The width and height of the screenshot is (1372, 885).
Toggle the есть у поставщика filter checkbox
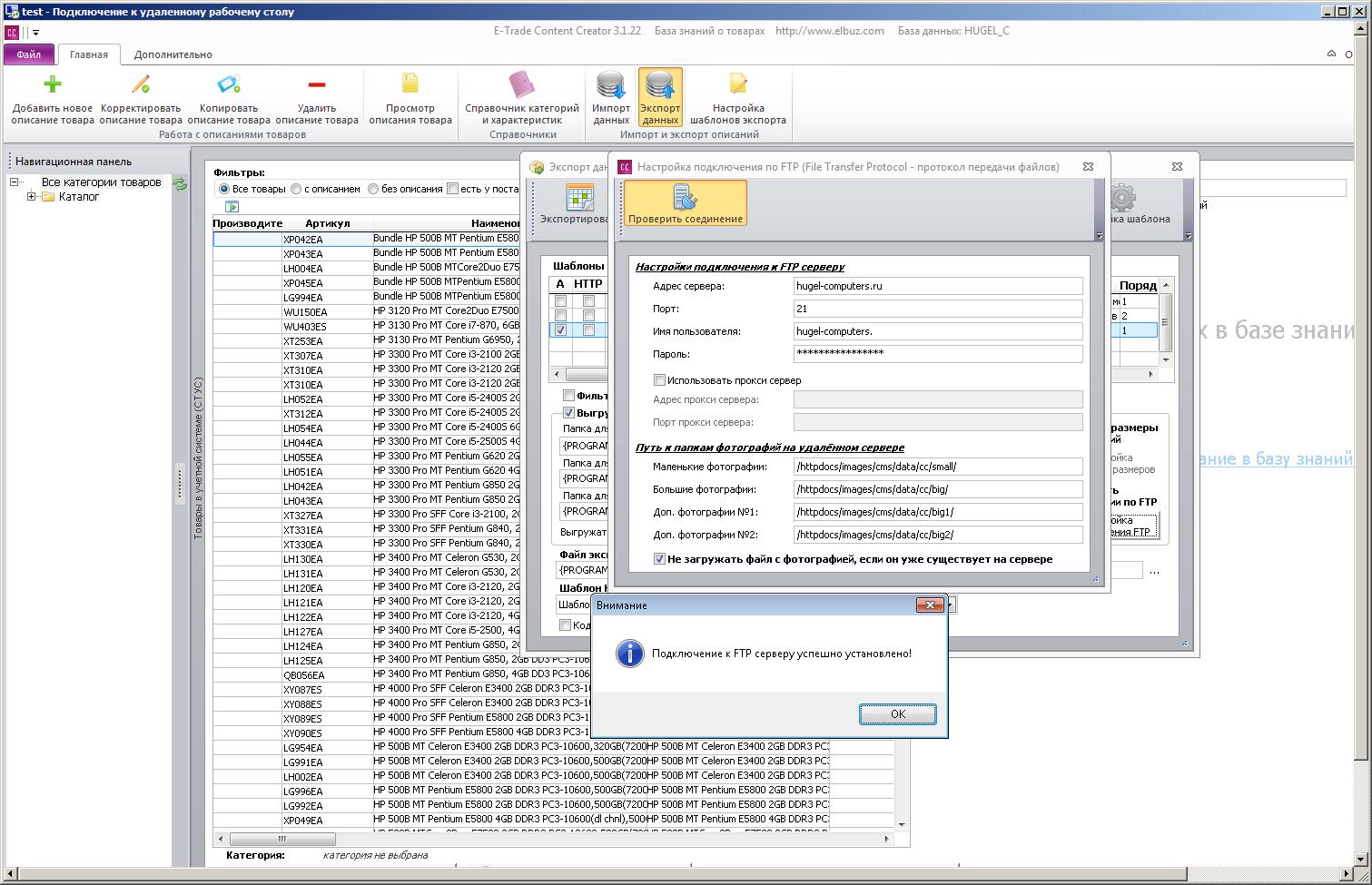click(x=452, y=189)
